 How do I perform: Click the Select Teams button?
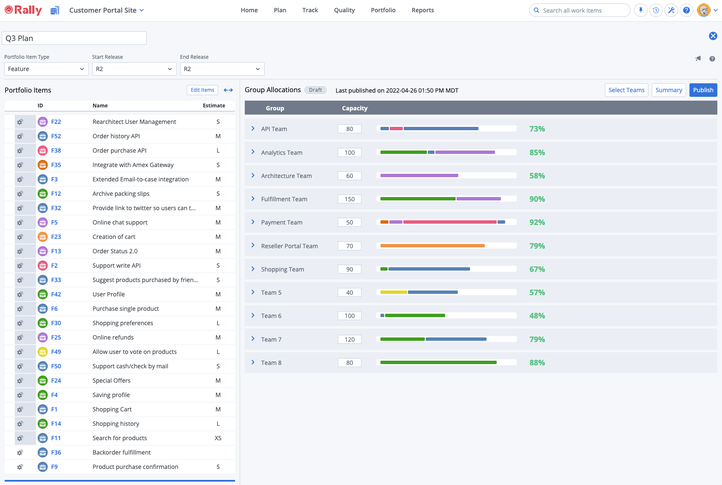pyautogui.click(x=627, y=90)
